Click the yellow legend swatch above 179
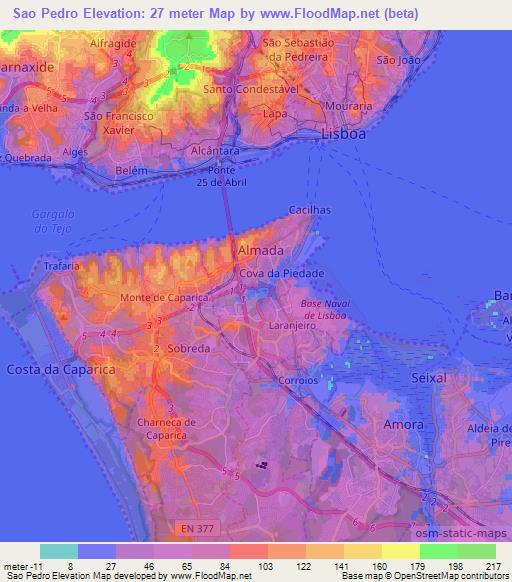This screenshot has height=582, width=512. [x=401, y=551]
